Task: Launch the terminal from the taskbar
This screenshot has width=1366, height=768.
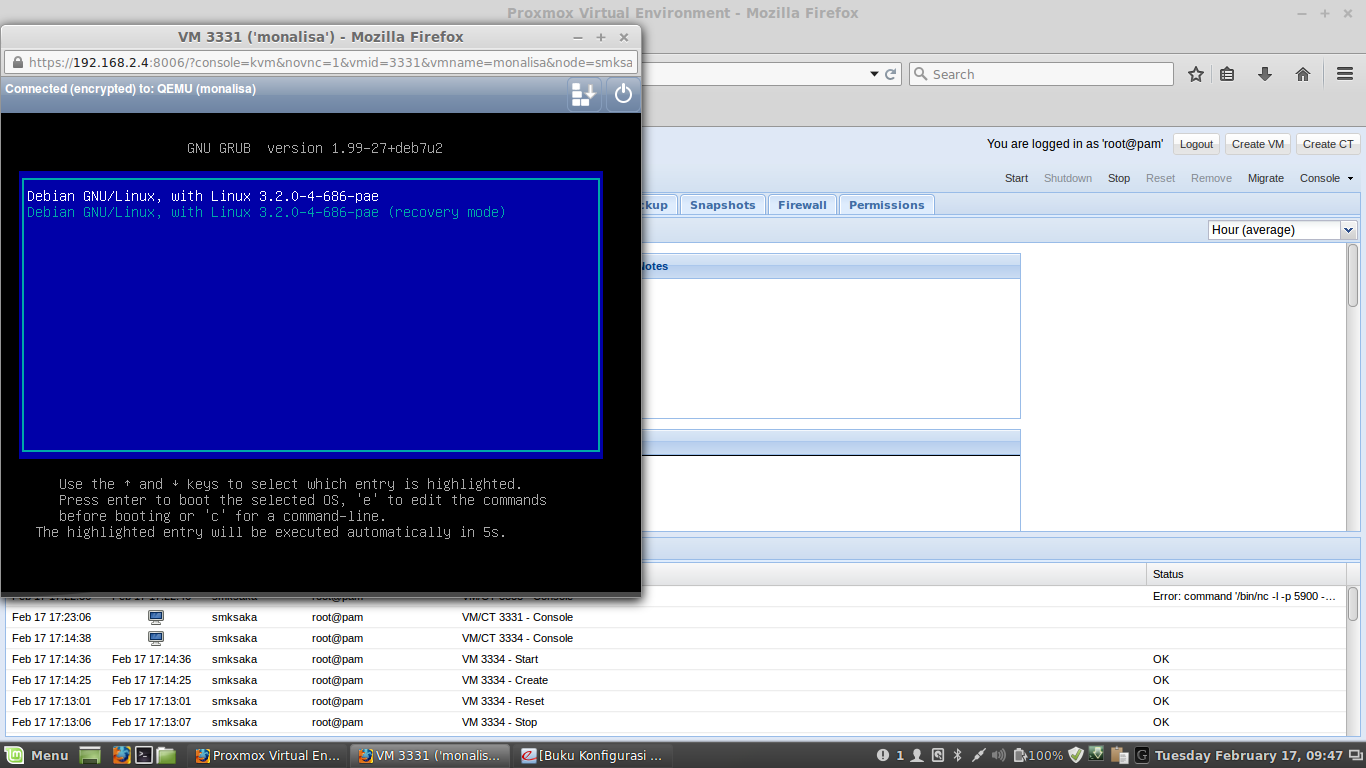Action: point(144,755)
